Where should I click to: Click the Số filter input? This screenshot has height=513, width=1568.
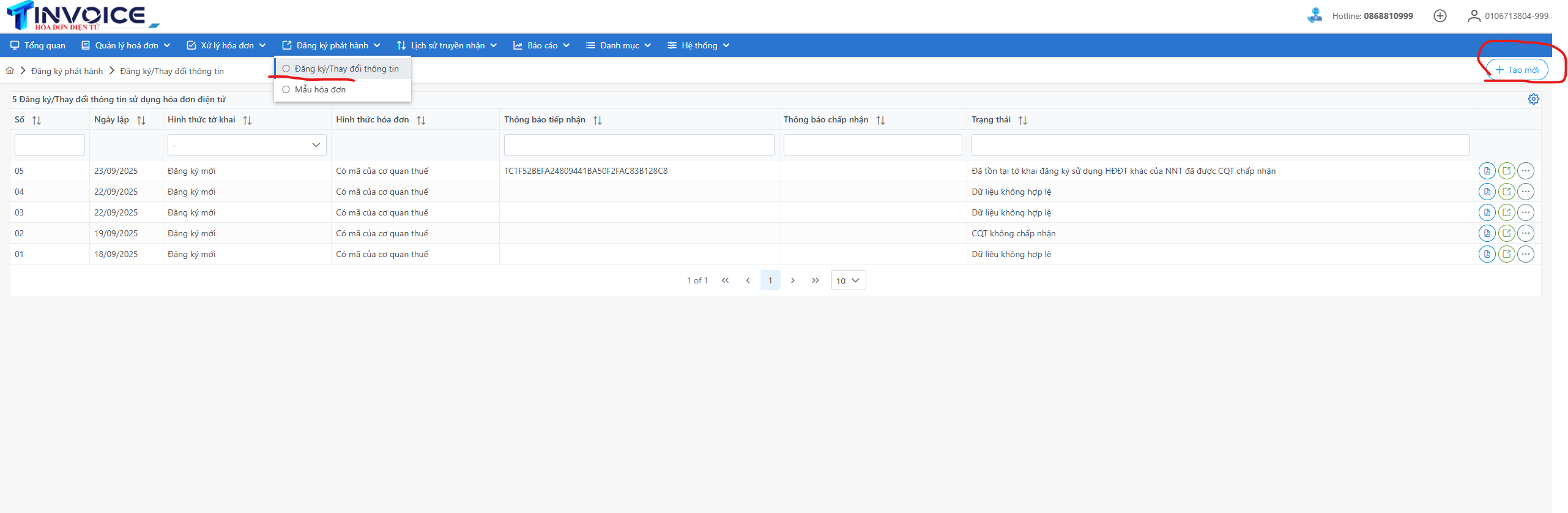click(x=50, y=145)
